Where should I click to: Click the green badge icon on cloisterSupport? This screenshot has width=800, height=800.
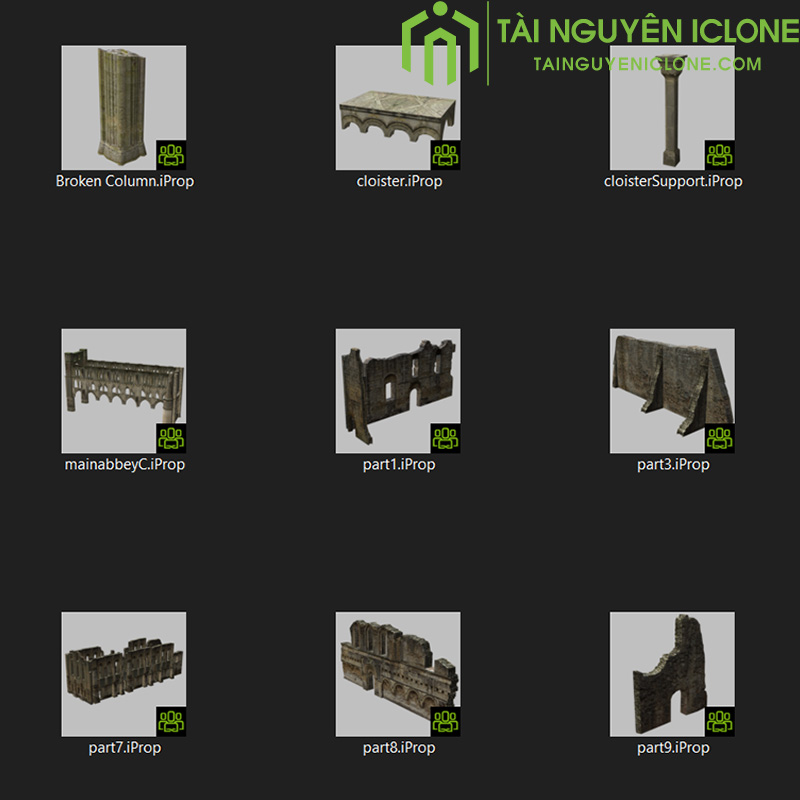tap(720, 155)
